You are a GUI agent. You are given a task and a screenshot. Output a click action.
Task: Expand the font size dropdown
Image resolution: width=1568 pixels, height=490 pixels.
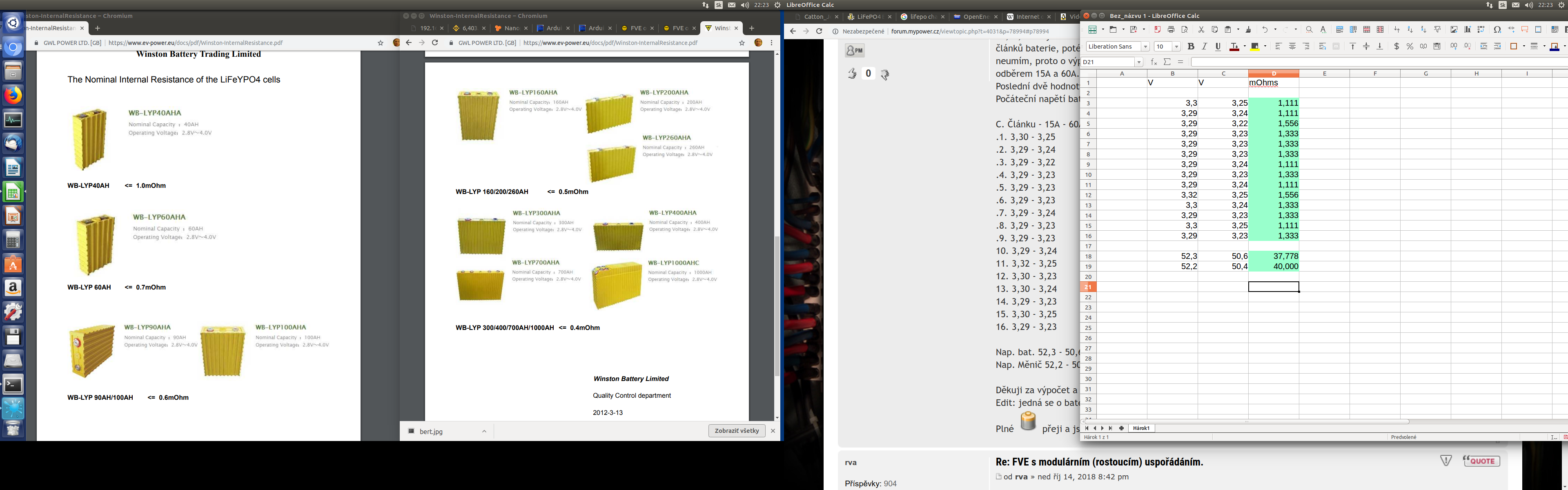point(1176,47)
